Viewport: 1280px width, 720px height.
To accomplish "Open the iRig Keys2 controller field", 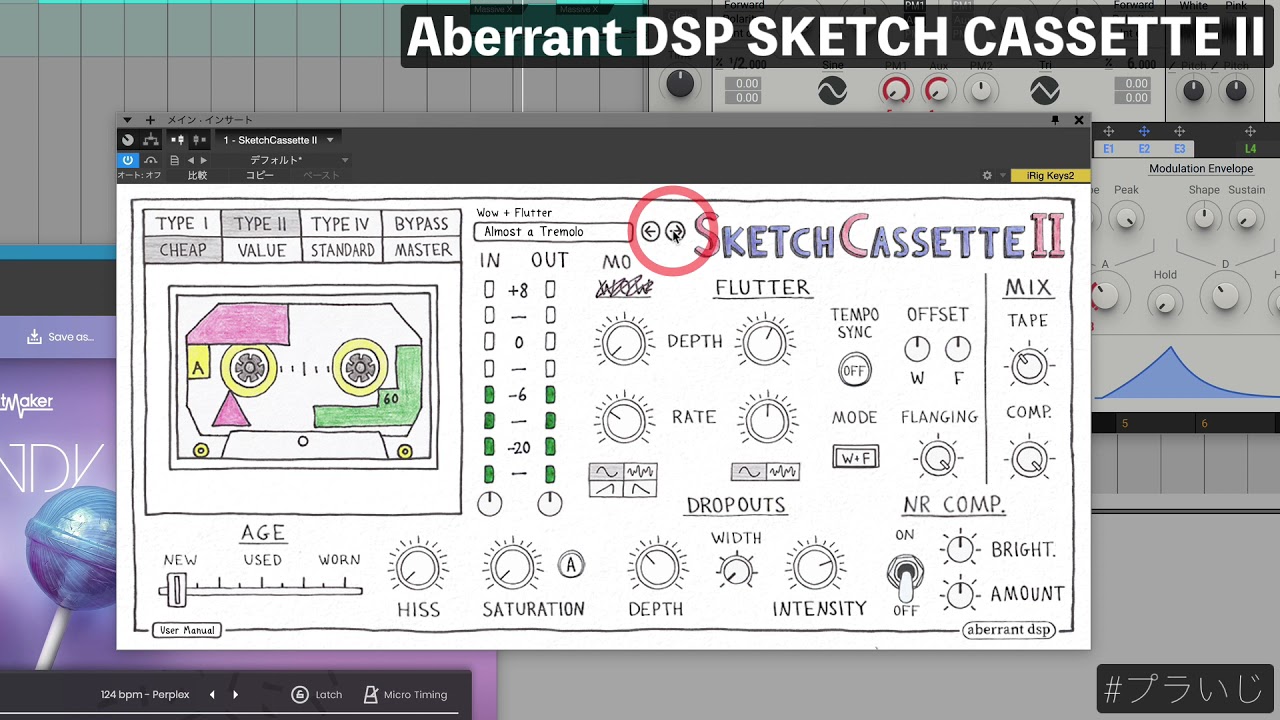I will coord(1050,175).
